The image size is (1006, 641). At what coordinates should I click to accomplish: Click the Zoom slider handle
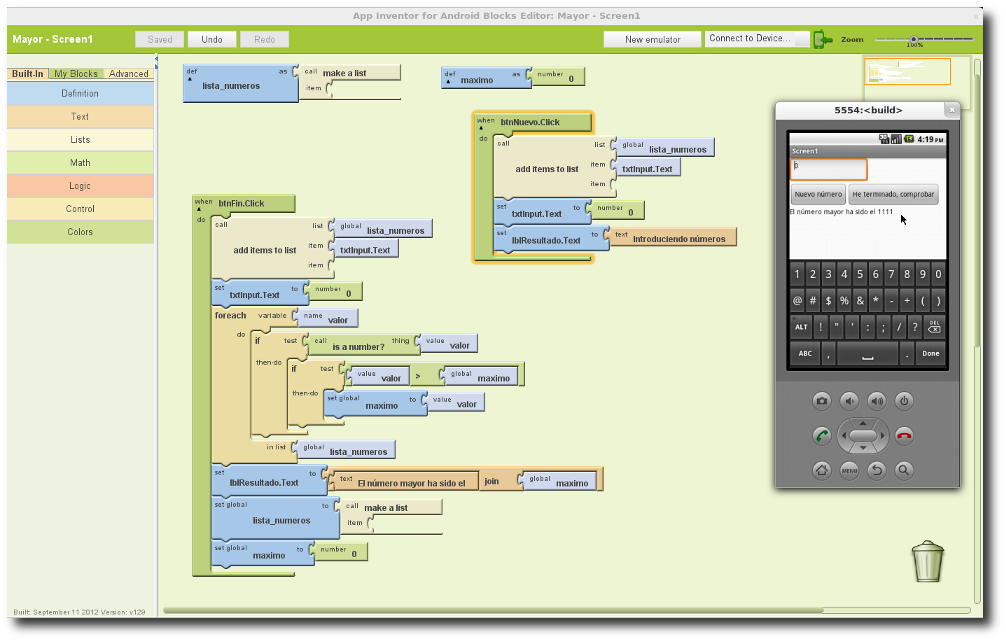(913, 39)
